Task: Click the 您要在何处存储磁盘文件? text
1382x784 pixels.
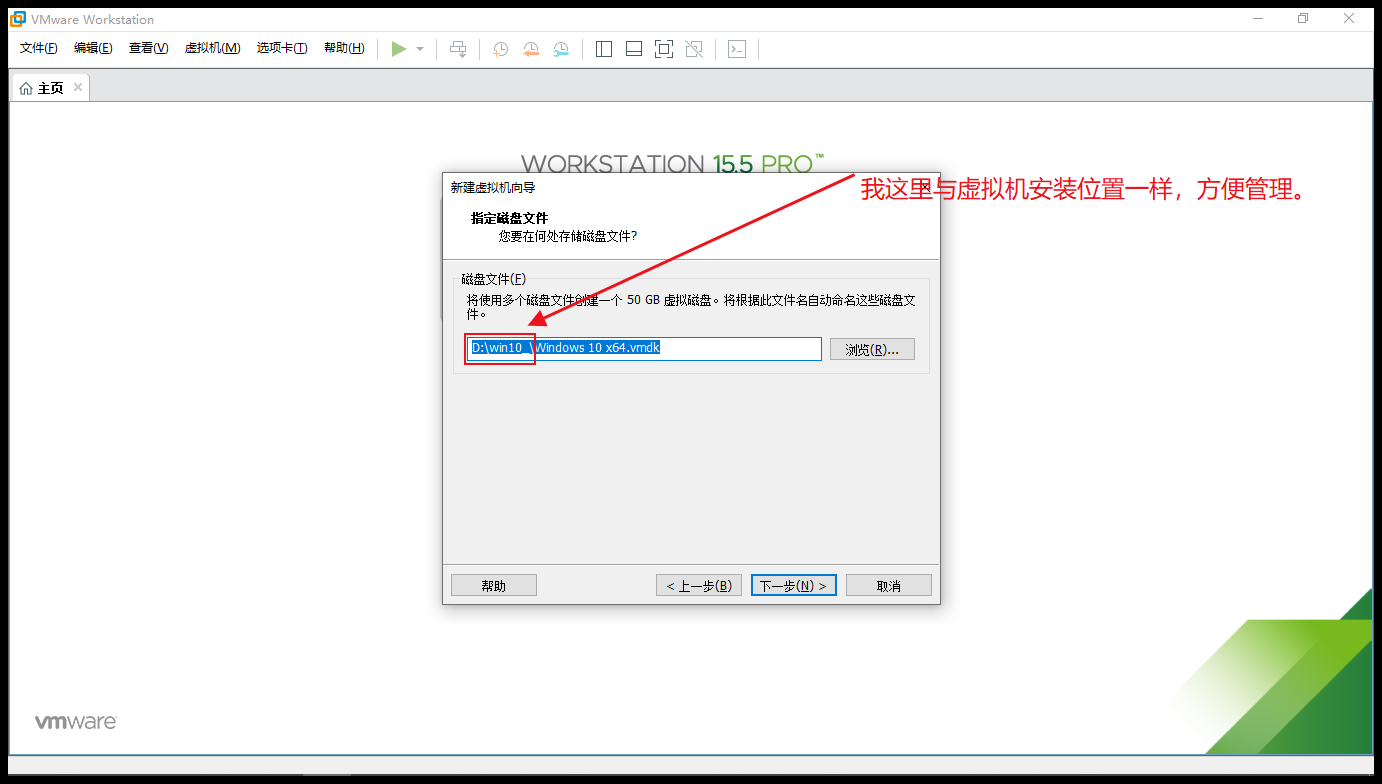Action: (x=568, y=236)
